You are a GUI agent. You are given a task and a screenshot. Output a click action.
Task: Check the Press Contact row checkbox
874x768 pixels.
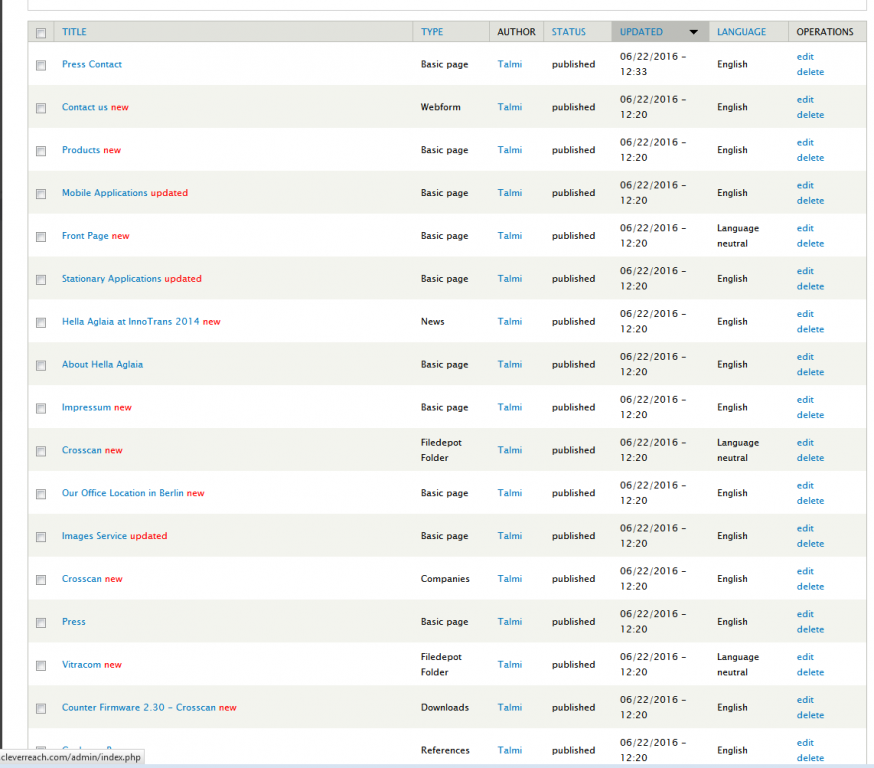(x=41, y=65)
